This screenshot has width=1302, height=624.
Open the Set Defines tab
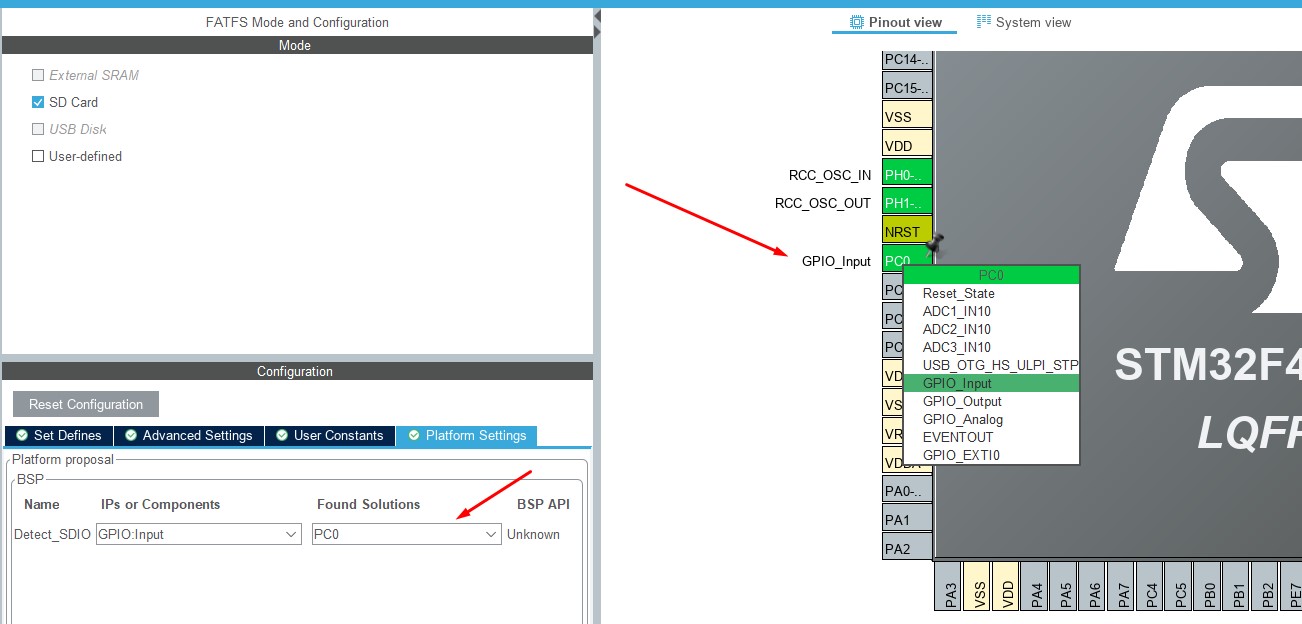click(x=59, y=436)
